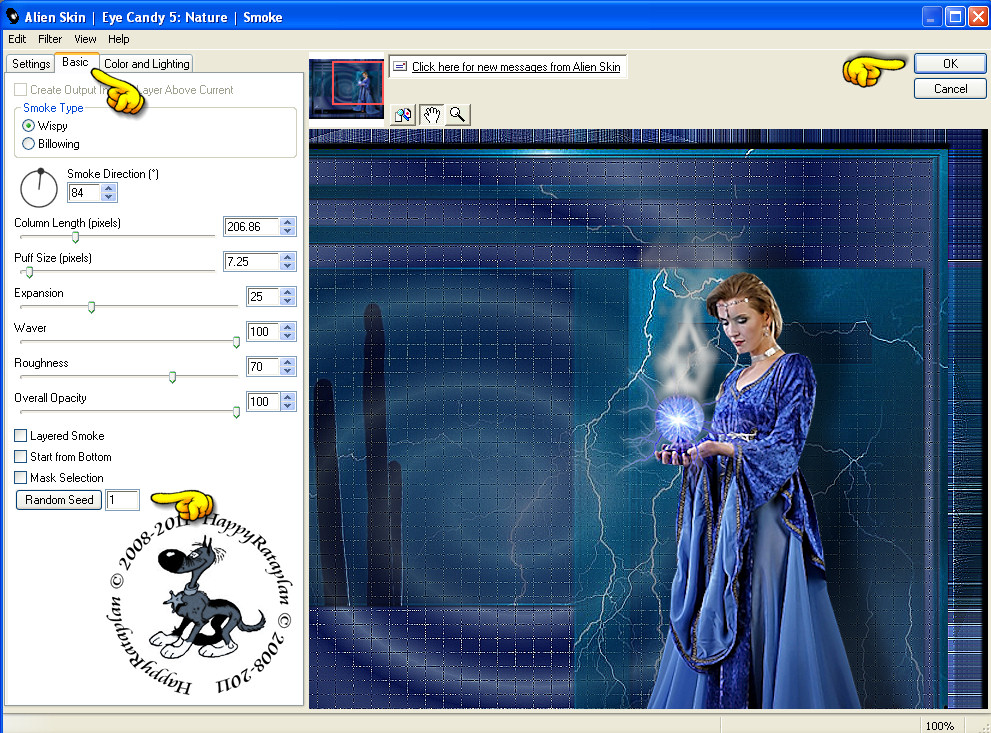Click the Overall Opacity slider handle
The image size is (991, 733).
(x=236, y=412)
